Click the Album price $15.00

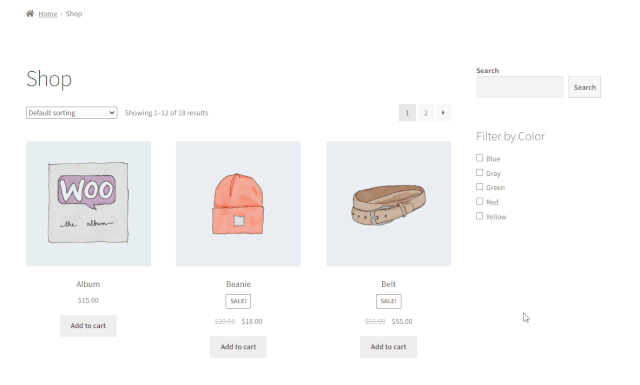pos(88,300)
